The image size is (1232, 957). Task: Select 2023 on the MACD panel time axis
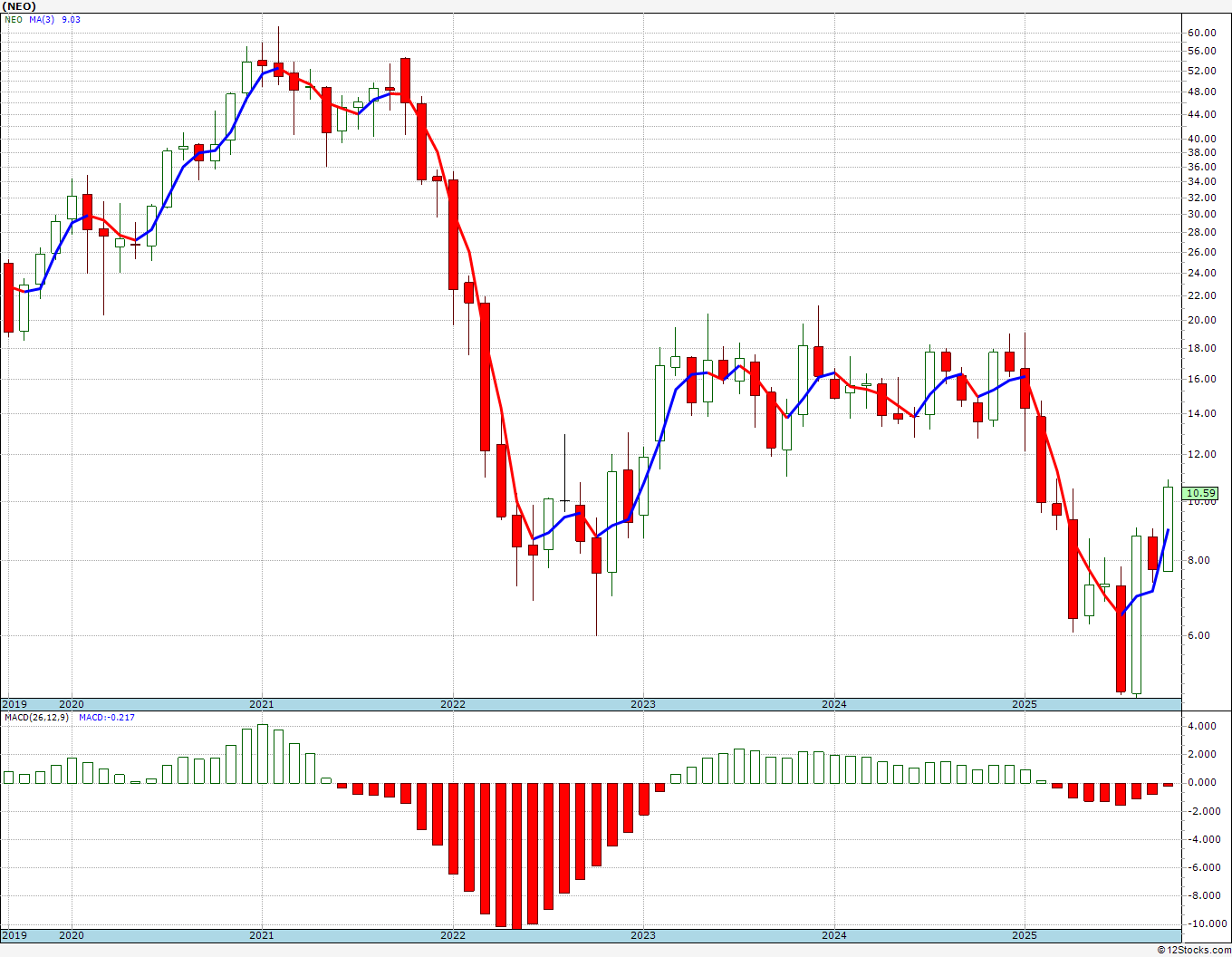click(642, 934)
